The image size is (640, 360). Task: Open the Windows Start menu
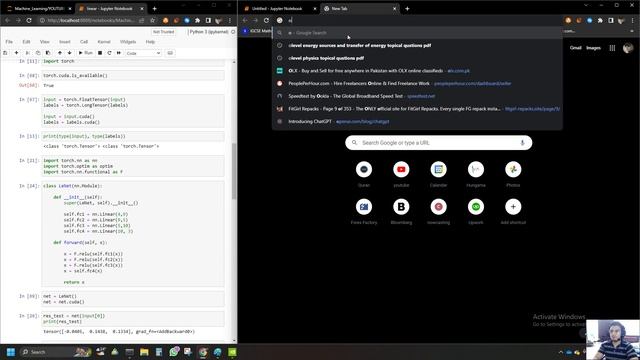click(11, 352)
